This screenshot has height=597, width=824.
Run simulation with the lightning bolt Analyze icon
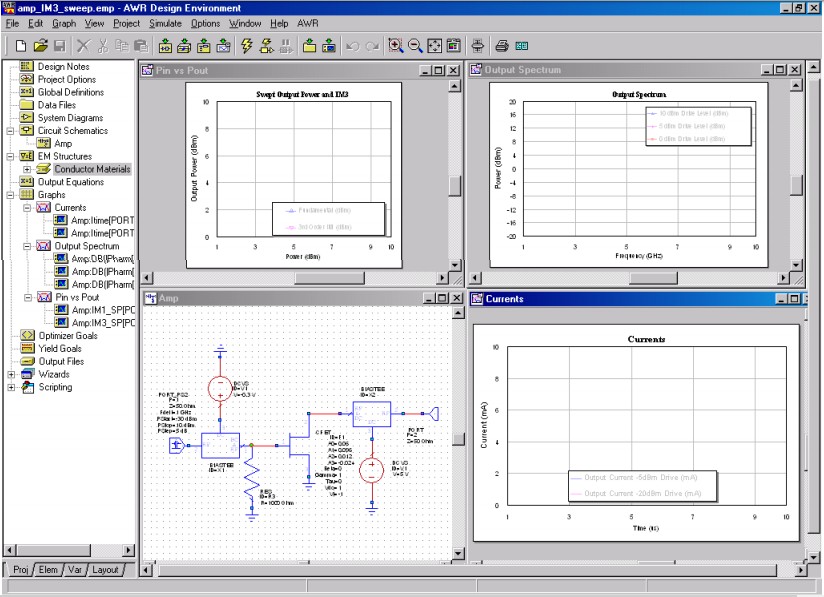pos(247,46)
